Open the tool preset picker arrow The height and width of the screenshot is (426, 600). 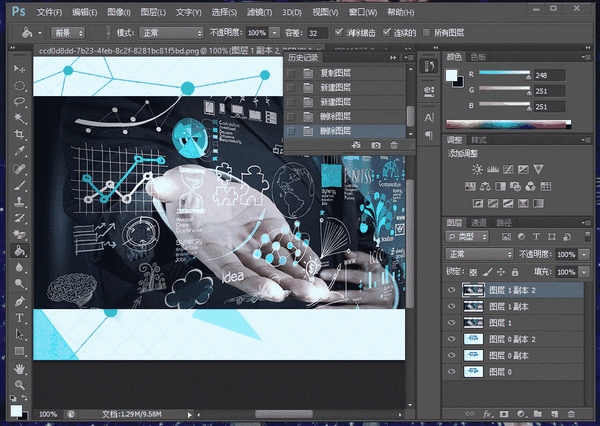click(x=40, y=33)
